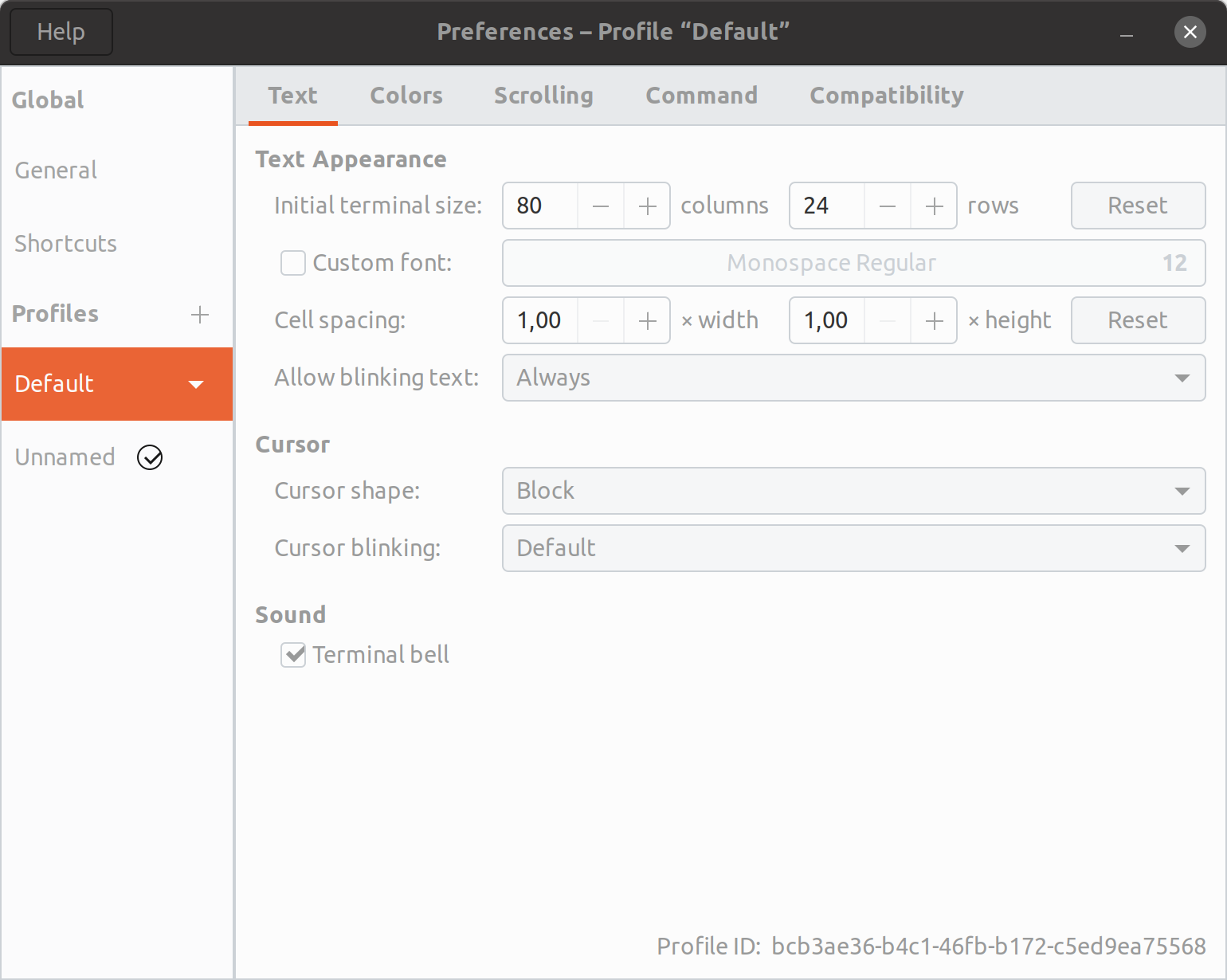Screen dimensions: 1227x980
Task: Decrease the rows value
Action: tap(888, 206)
